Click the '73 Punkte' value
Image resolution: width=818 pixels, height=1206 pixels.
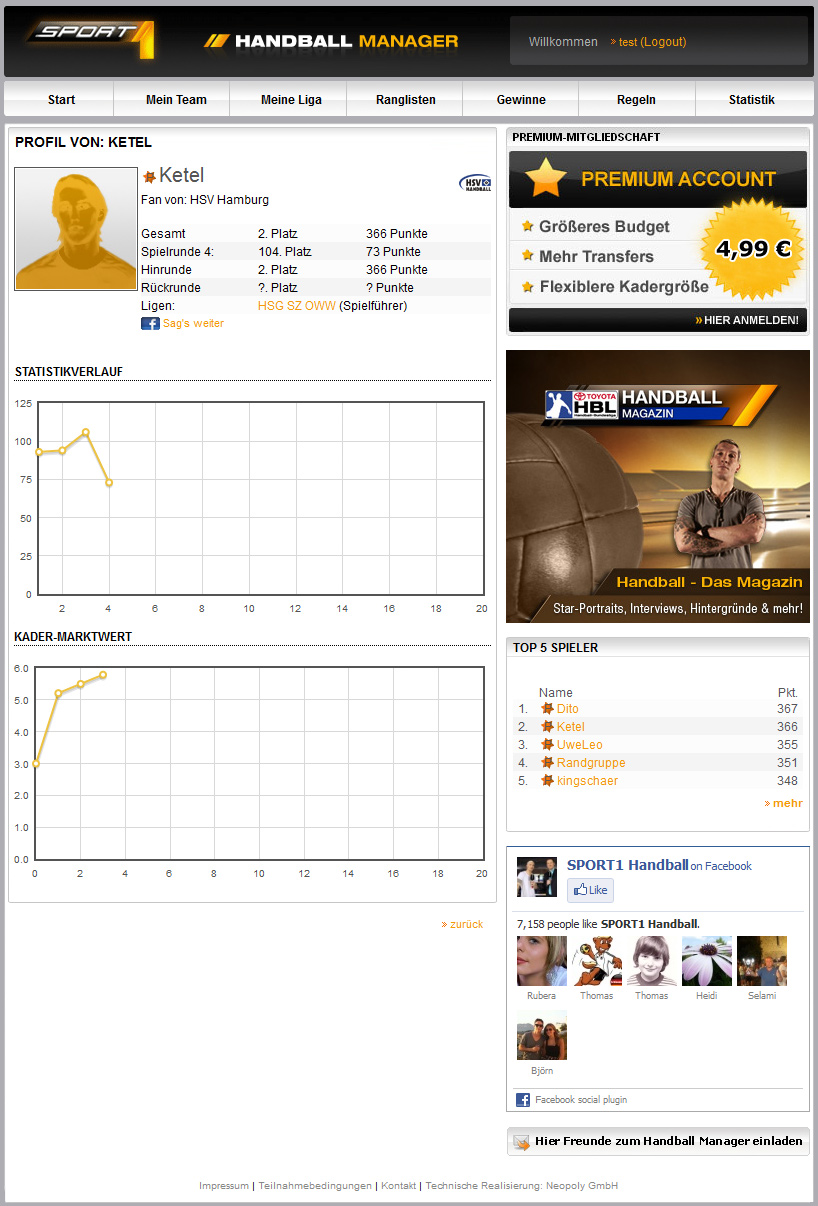393,252
